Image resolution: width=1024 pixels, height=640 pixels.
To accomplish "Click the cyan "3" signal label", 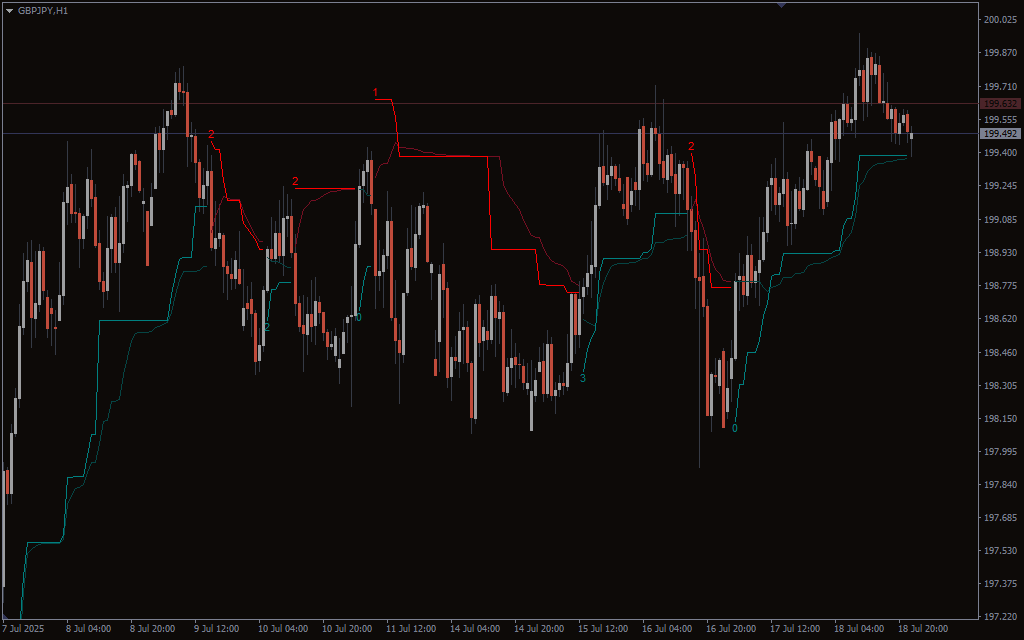I will (x=583, y=378).
